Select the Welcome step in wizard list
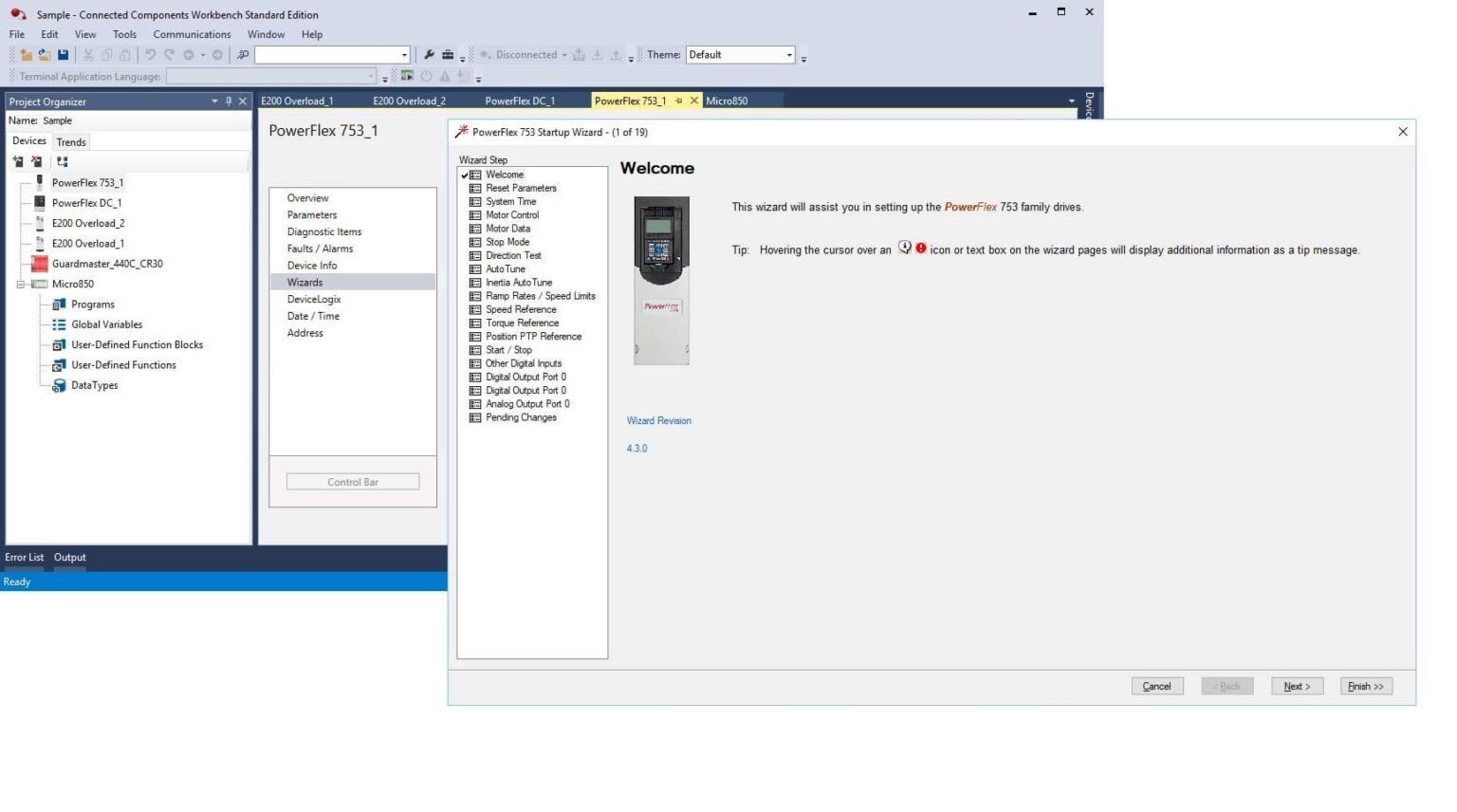The width and height of the screenshot is (1457, 812). click(504, 175)
